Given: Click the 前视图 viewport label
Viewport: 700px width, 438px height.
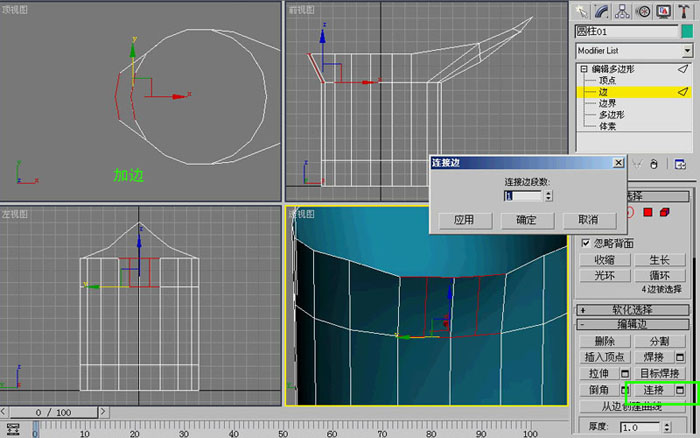Looking at the screenshot, I should [x=301, y=9].
